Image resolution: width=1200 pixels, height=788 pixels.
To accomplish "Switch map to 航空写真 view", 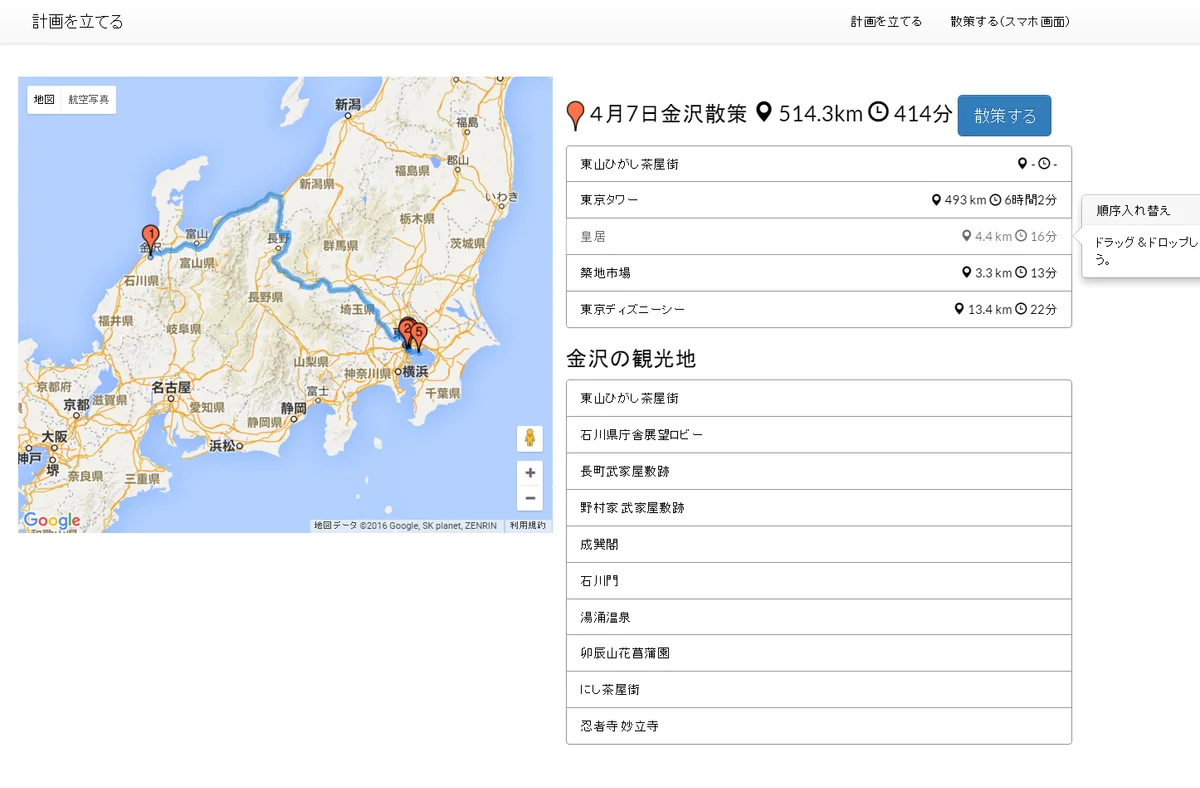I will pos(89,100).
